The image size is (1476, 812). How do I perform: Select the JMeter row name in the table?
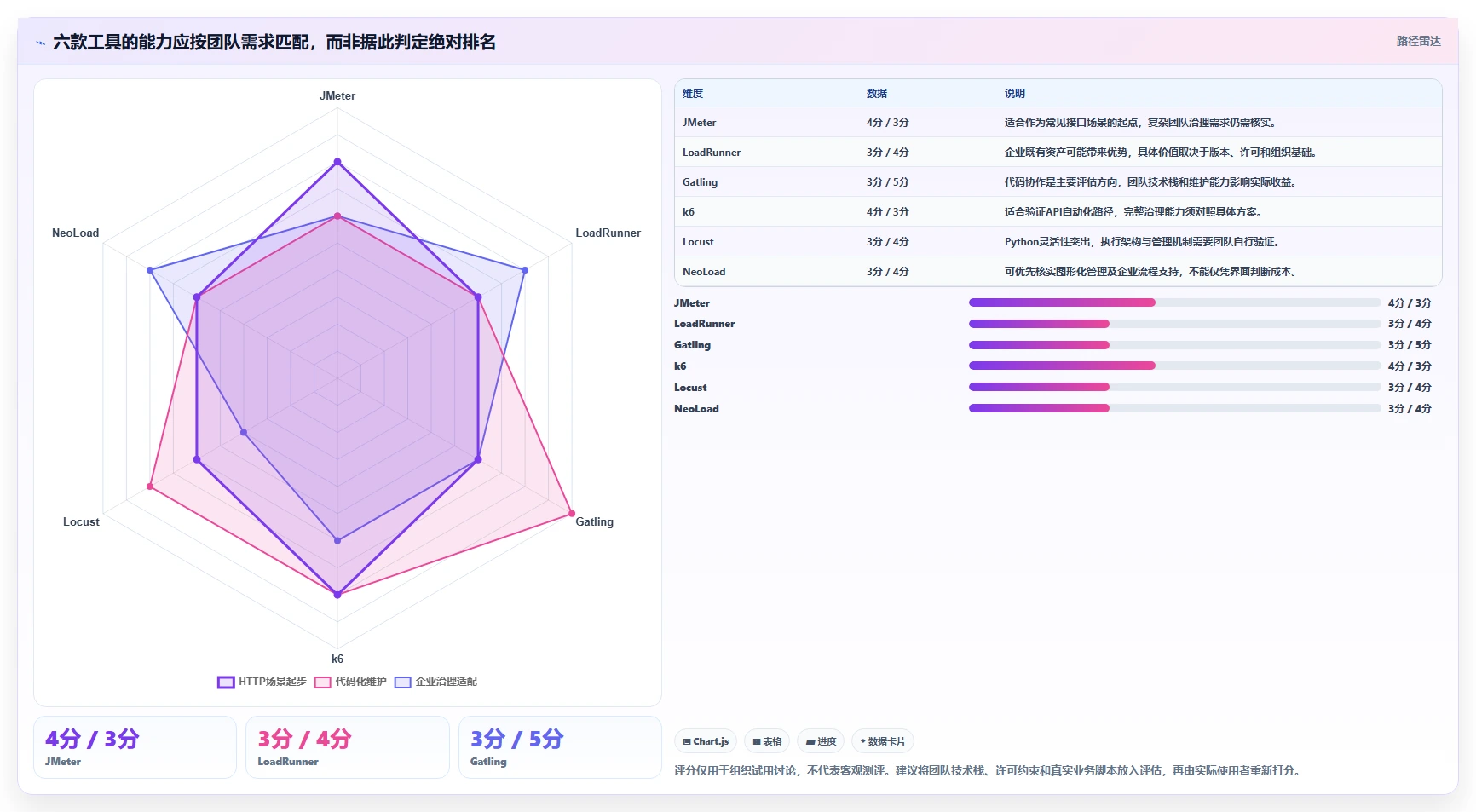pyautogui.click(x=699, y=123)
